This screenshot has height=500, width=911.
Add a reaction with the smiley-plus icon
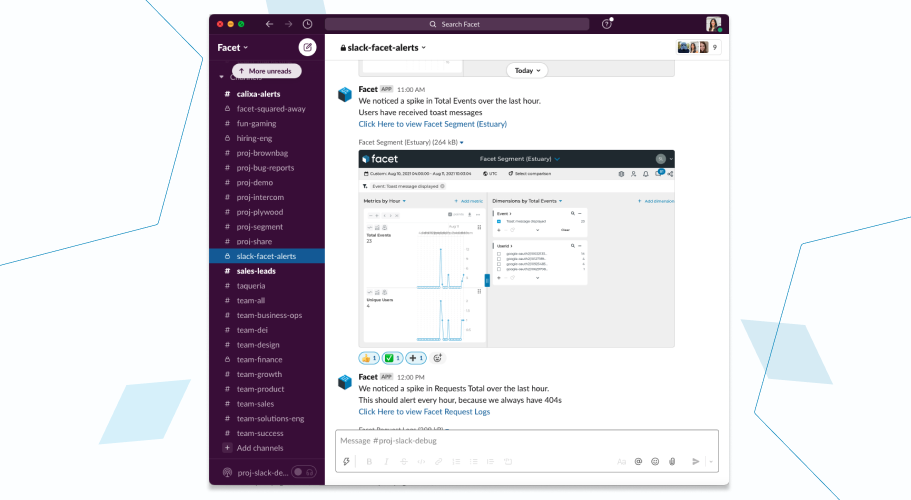tap(437, 358)
